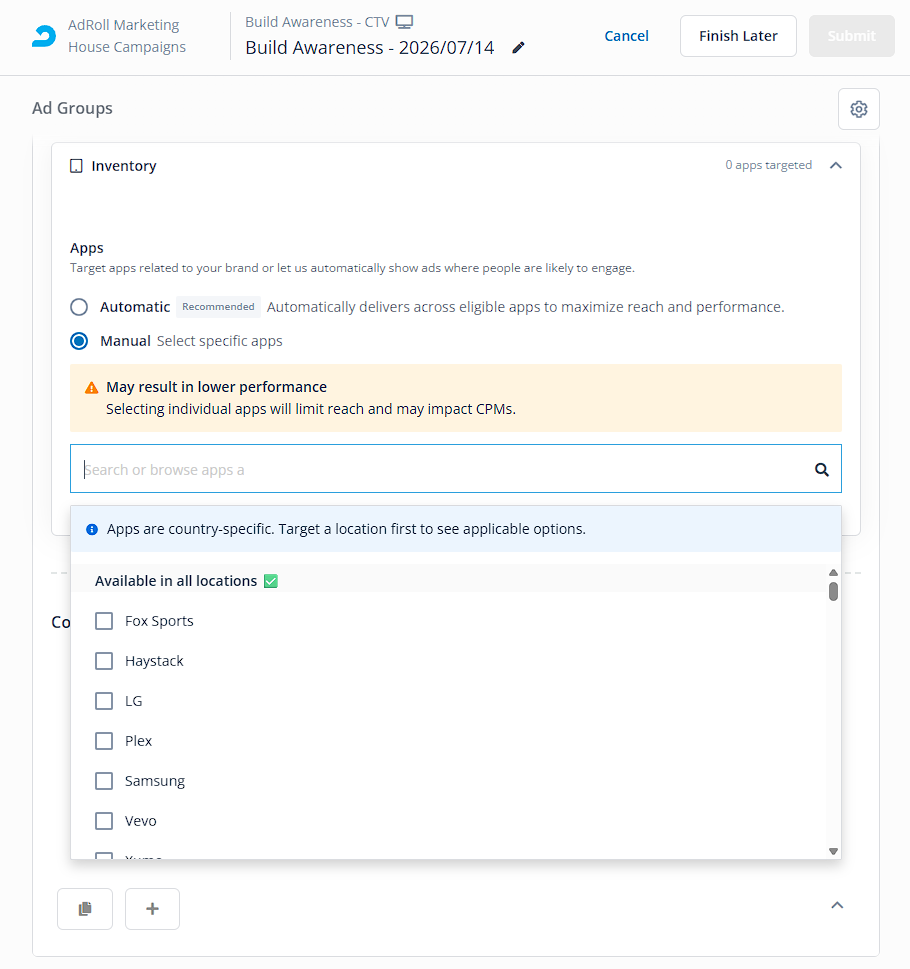Click the Vevo label
This screenshot has height=969, width=910.
pyautogui.click(x=140, y=821)
